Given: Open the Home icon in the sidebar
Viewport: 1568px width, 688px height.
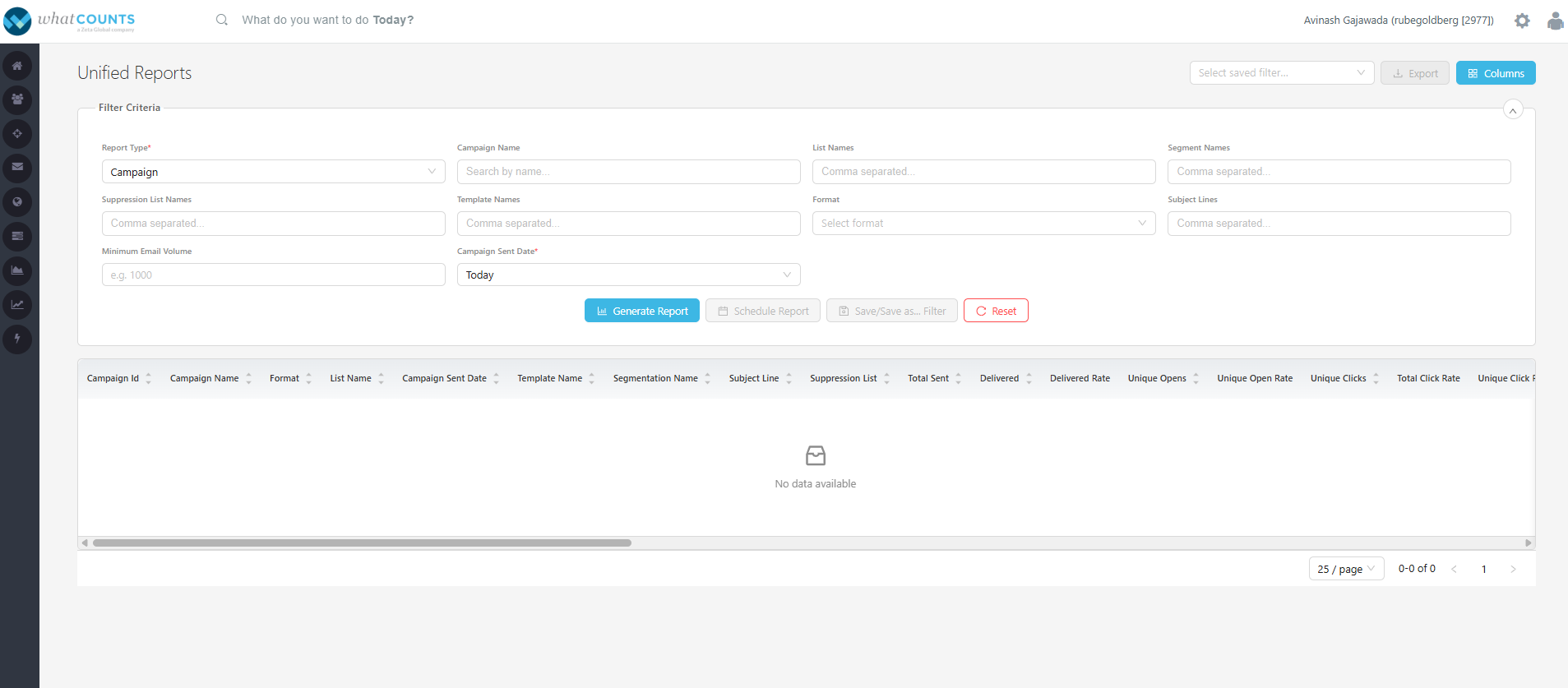Looking at the screenshot, I should (x=17, y=66).
